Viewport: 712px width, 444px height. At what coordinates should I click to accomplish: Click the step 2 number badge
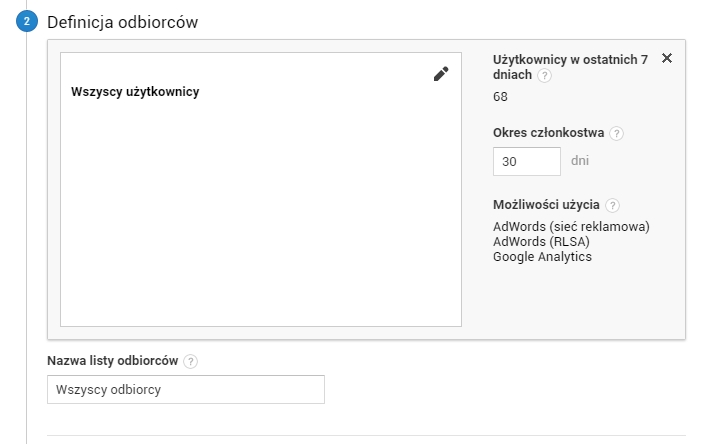28,22
